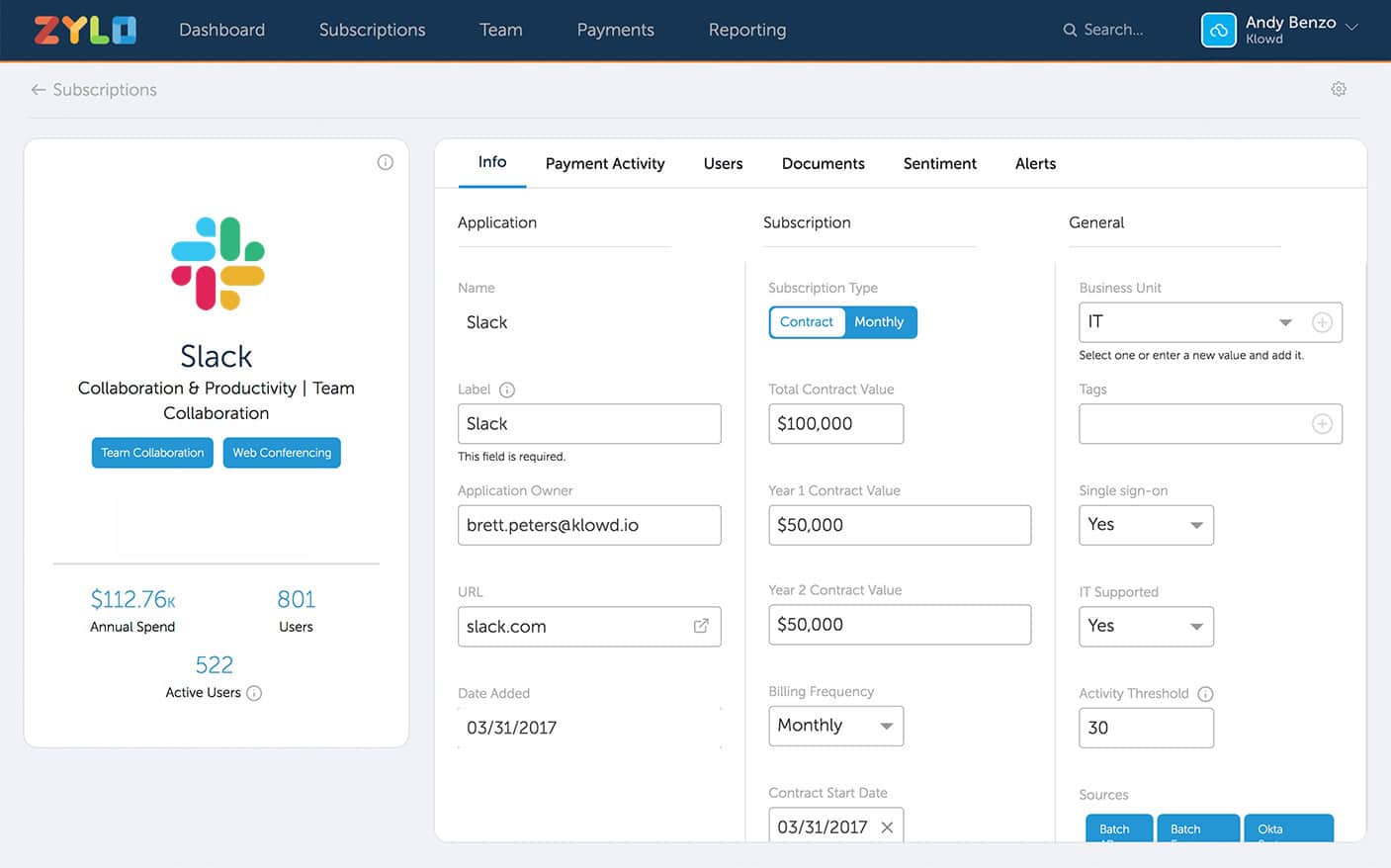The height and width of the screenshot is (868, 1391).
Task: Click the add icon in the Tags field
Action: (1322, 423)
